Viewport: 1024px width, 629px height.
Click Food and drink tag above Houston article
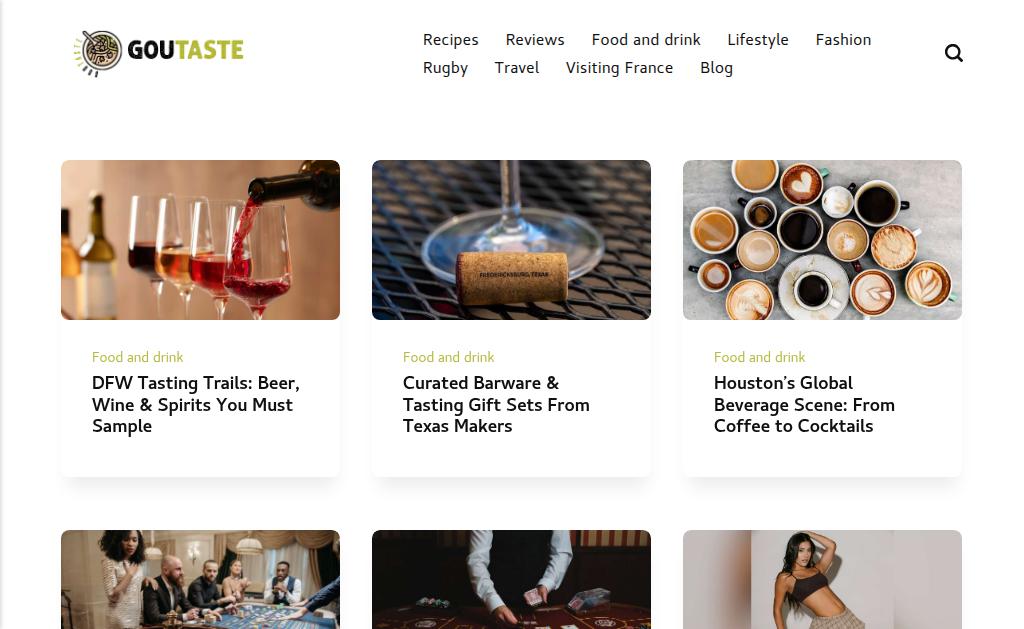click(x=760, y=357)
